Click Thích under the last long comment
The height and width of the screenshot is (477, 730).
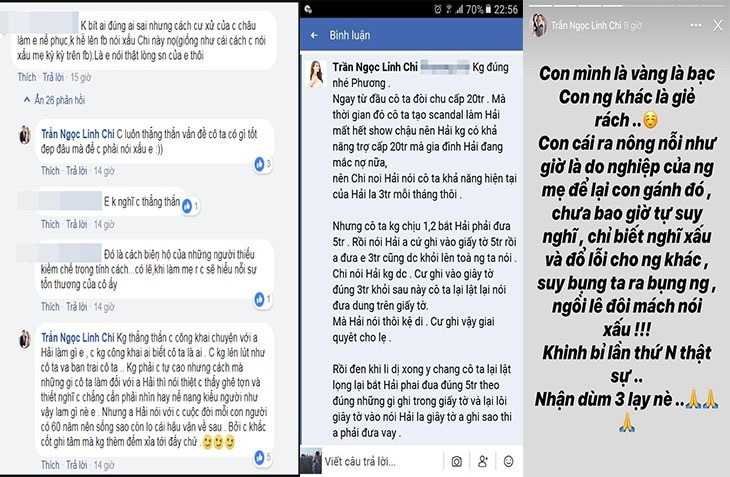[x=50, y=465]
